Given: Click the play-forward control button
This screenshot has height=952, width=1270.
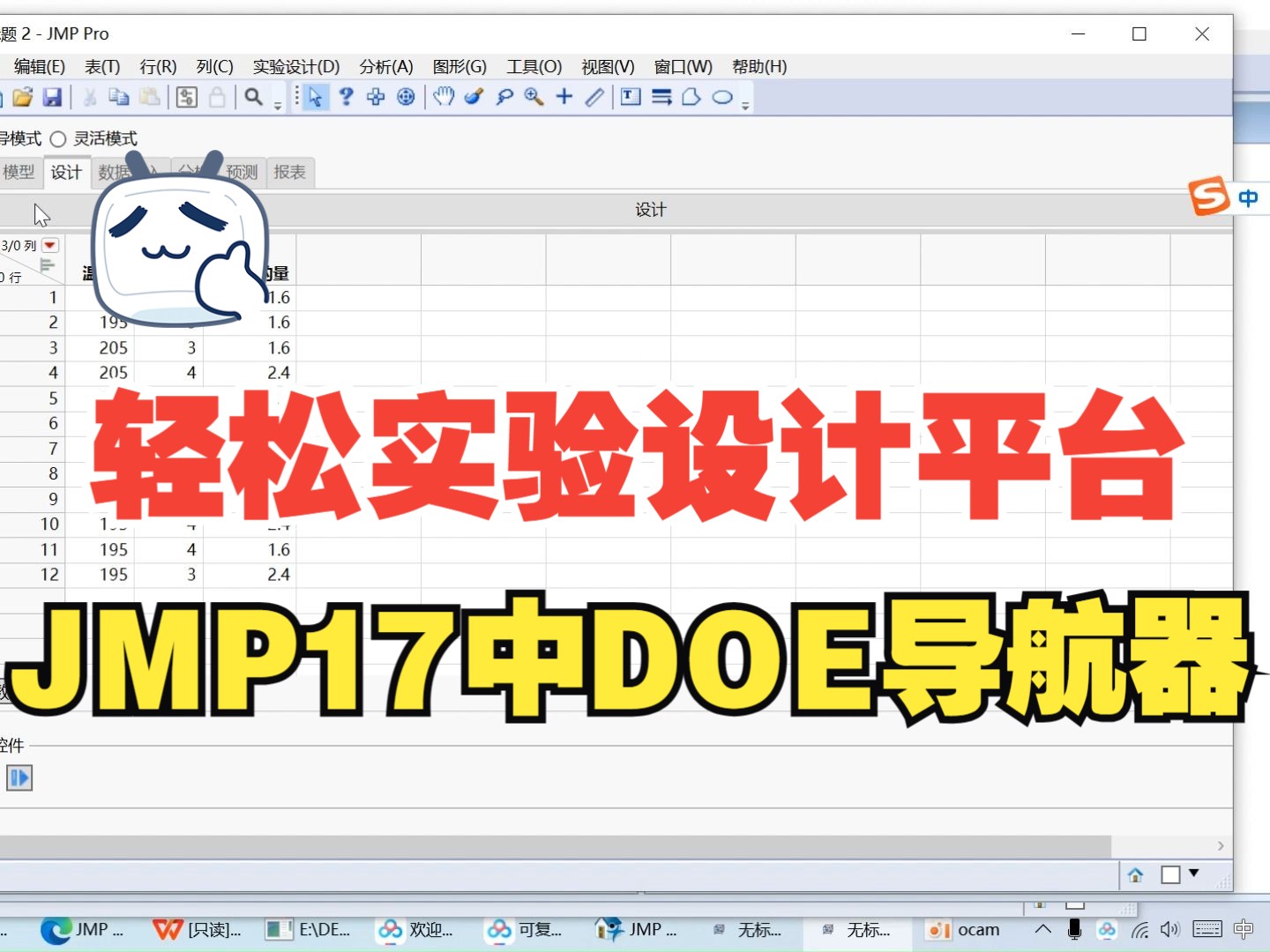Looking at the screenshot, I should [19, 777].
